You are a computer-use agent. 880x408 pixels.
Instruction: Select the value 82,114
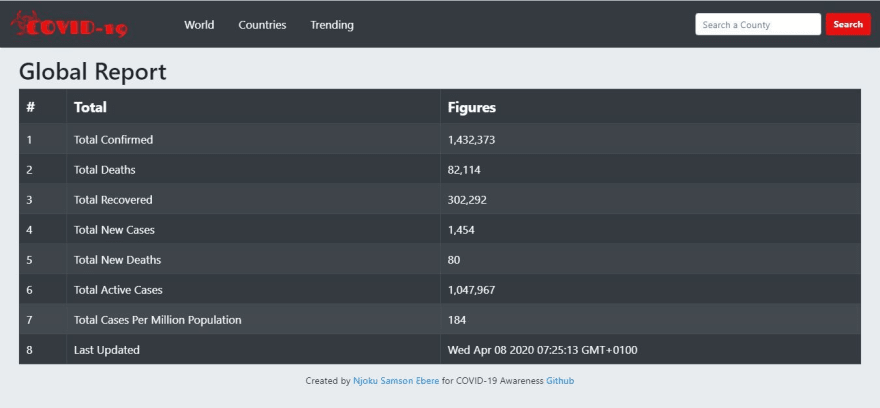point(464,169)
